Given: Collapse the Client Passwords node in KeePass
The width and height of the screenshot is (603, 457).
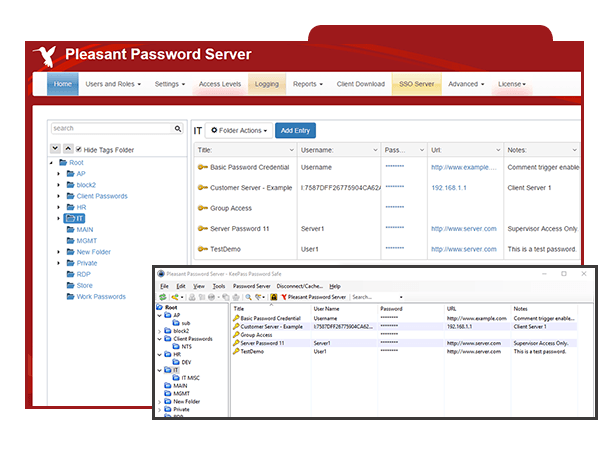Looking at the screenshot, I should pyautogui.click(x=160, y=339).
